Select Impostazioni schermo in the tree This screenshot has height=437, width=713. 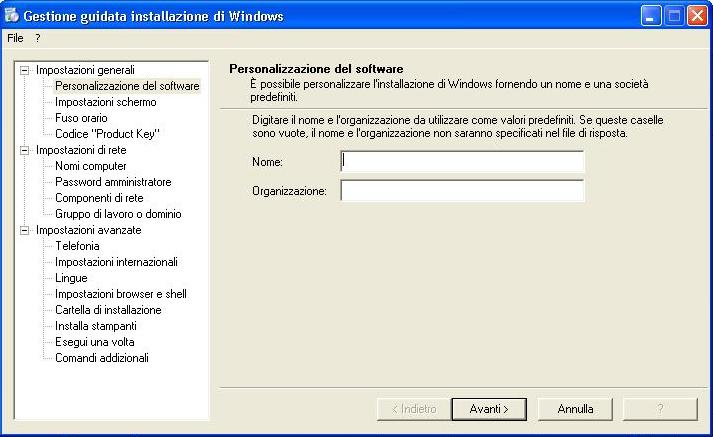coord(105,102)
